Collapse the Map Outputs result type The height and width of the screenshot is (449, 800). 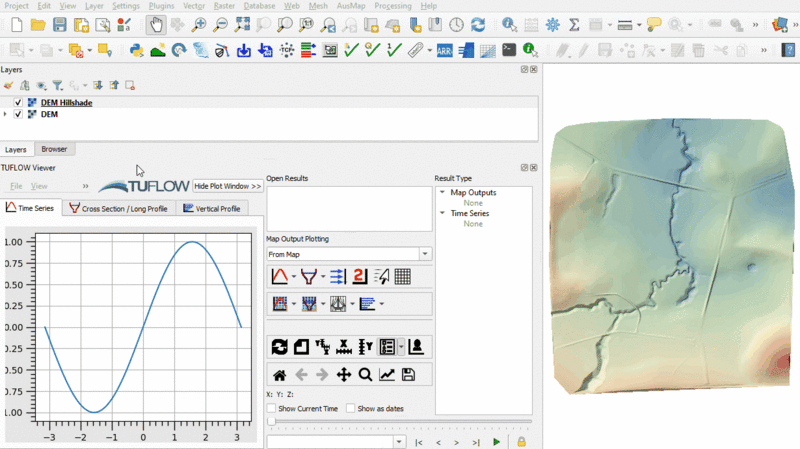click(x=442, y=192)
